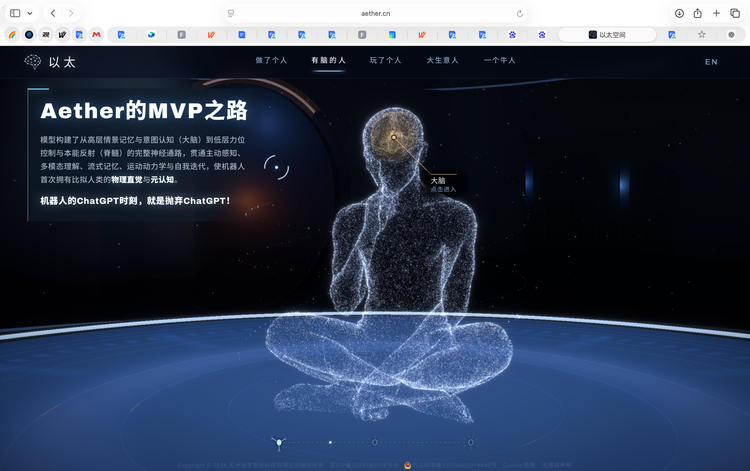Click the 大脑 点击进入 label
Viewport: 750px width, 471px height.
(x=443, y=184)
